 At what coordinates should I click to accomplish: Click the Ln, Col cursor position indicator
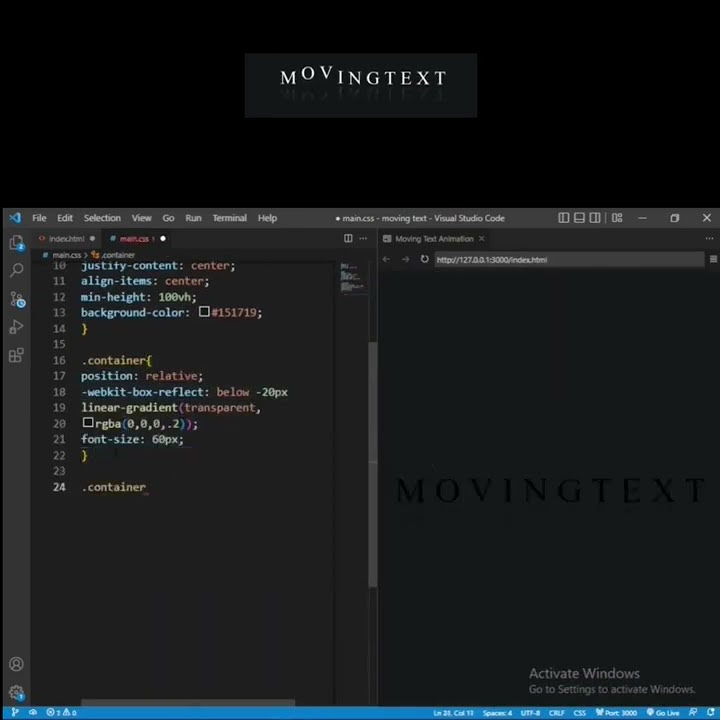point(453,713)
